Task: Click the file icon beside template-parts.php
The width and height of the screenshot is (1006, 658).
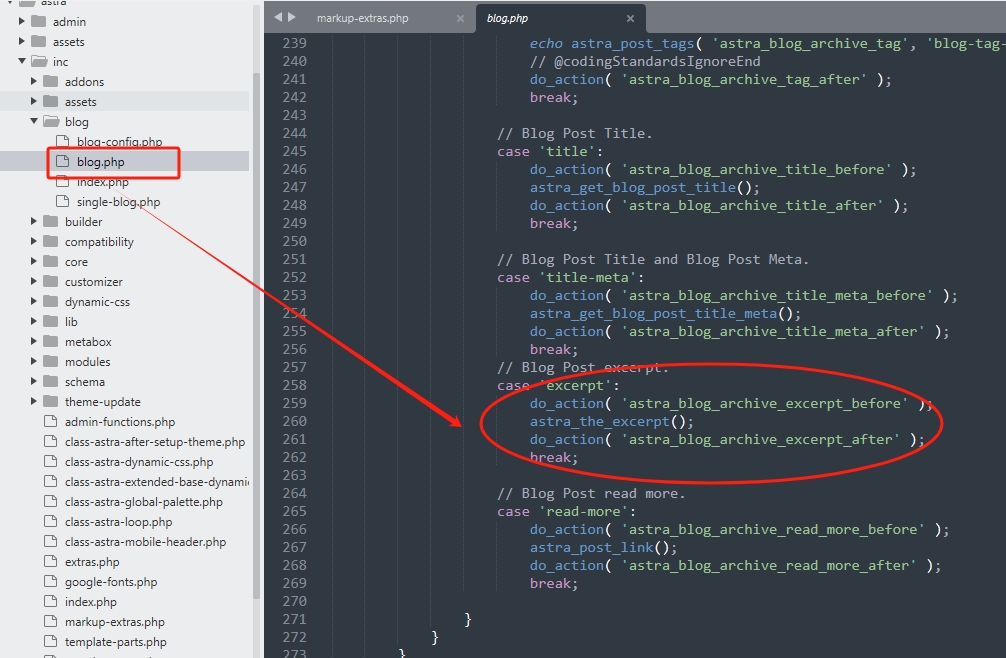Action: (x=51, y=641)
